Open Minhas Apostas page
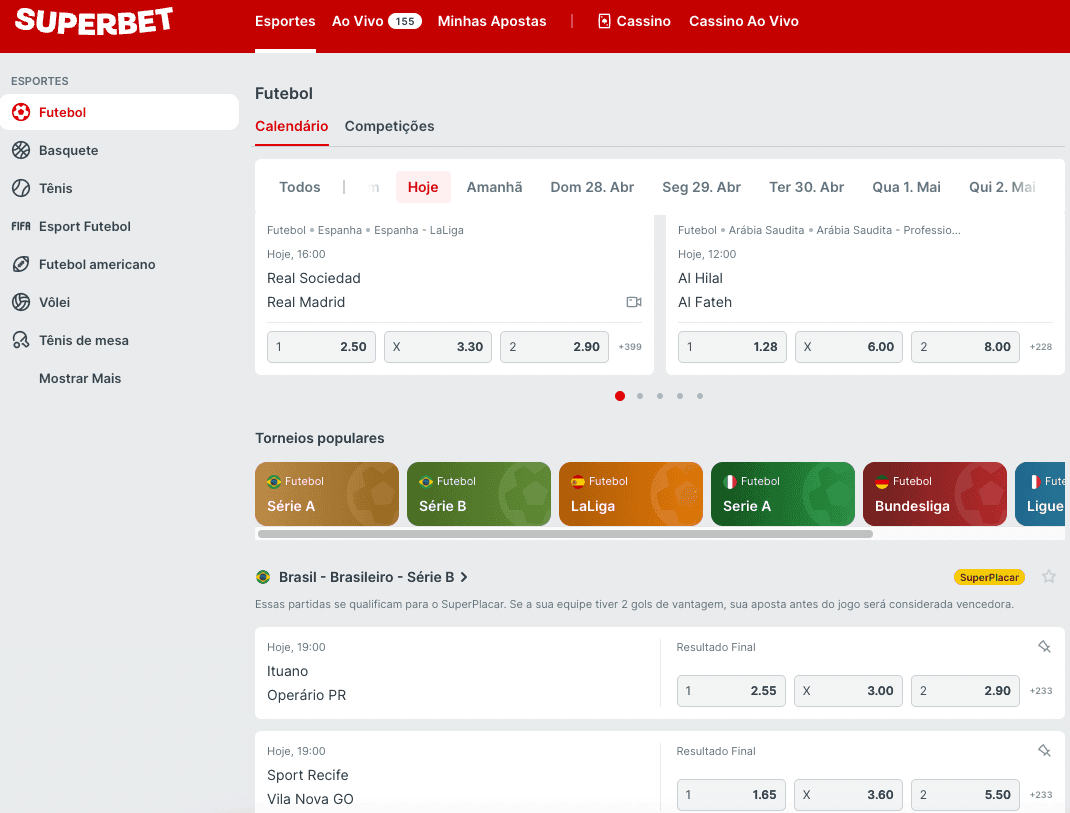The width and height of the screenshot is (1070, 813). click(x=492, y=21)
